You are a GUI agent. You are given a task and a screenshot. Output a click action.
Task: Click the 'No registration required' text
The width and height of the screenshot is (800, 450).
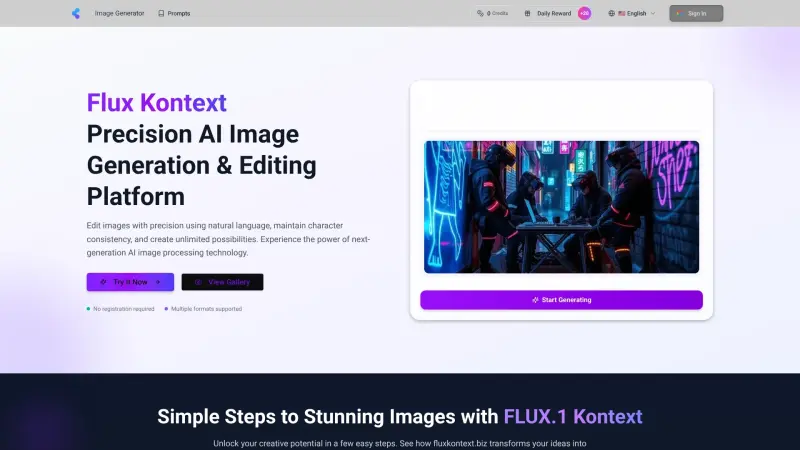click(123, 309)
